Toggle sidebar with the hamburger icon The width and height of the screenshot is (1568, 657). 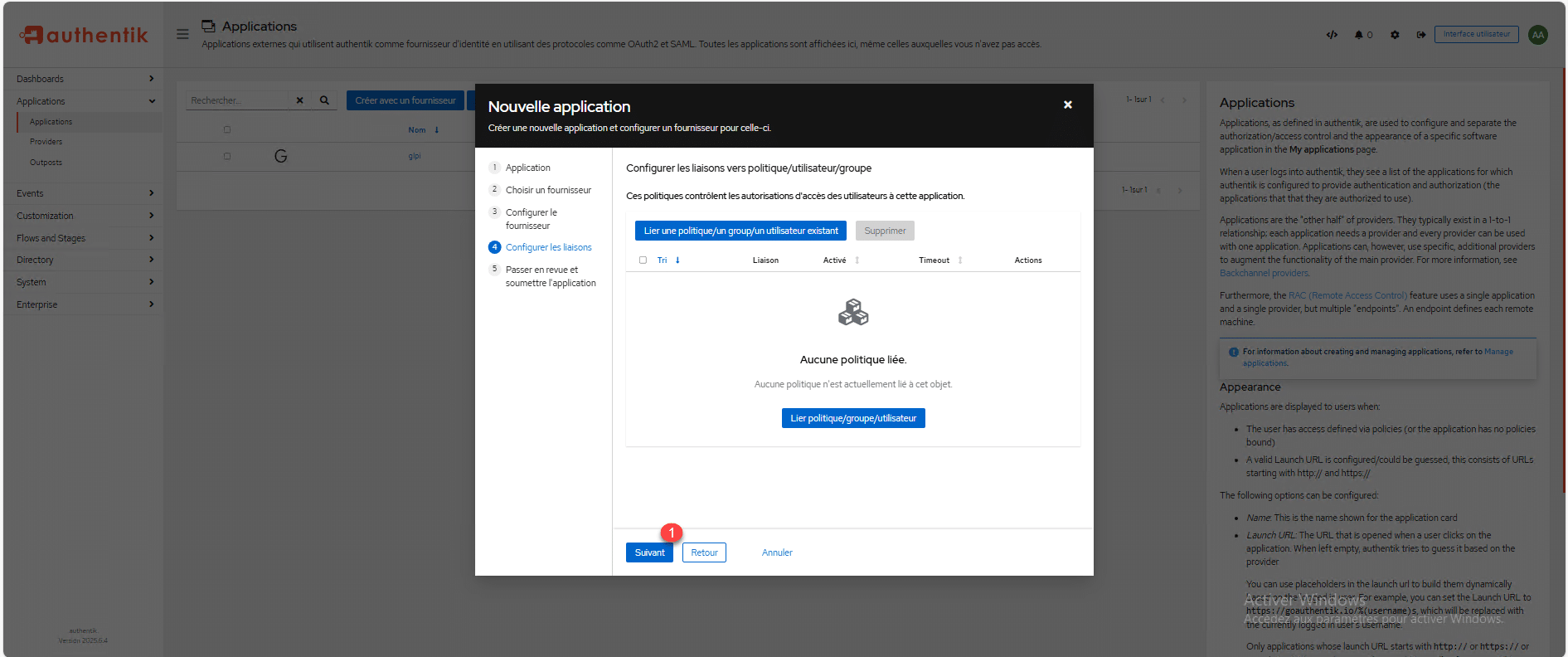tap(182, 34)
